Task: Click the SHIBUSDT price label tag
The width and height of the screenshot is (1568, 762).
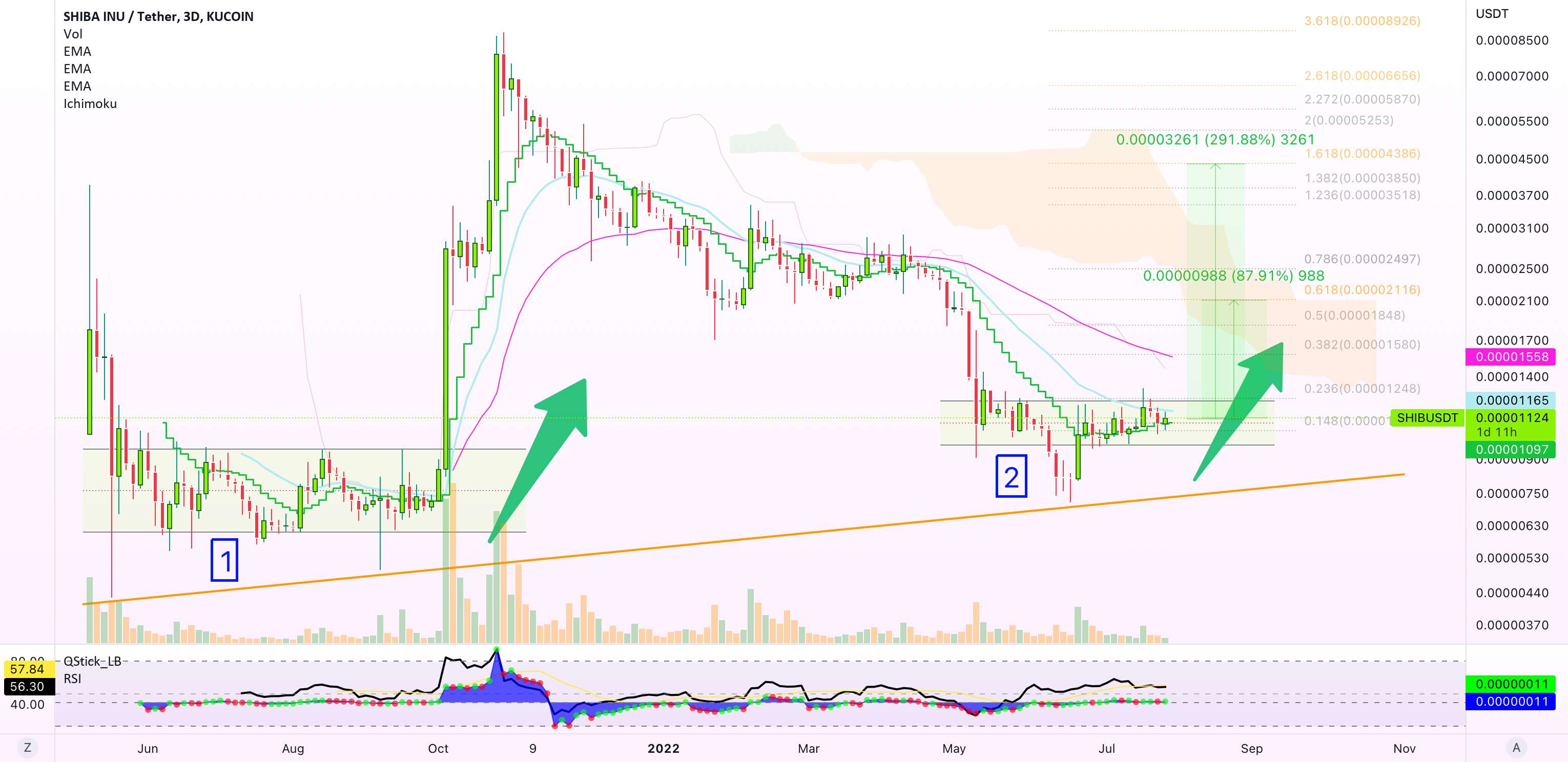Action: pyautogui.click(x=1427, y=418)
